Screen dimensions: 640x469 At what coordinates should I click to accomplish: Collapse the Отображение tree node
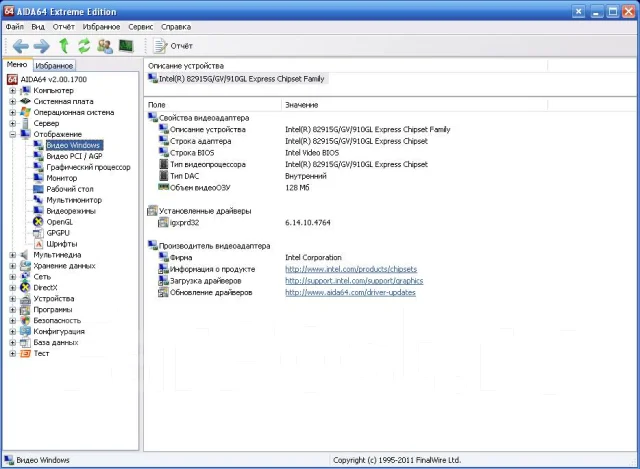(13, 134)
